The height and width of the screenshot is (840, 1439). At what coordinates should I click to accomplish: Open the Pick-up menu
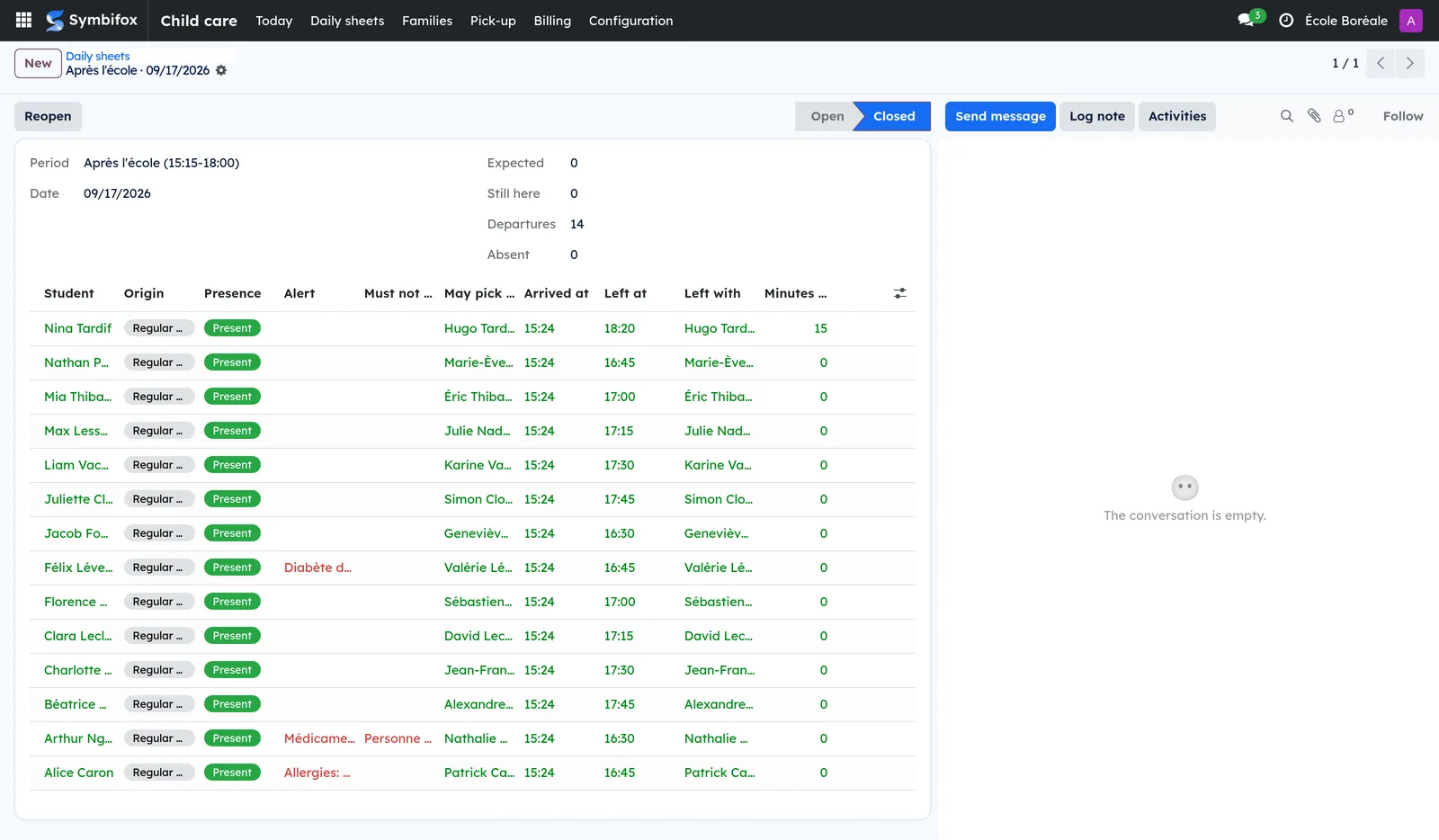(x=493, y=20)
